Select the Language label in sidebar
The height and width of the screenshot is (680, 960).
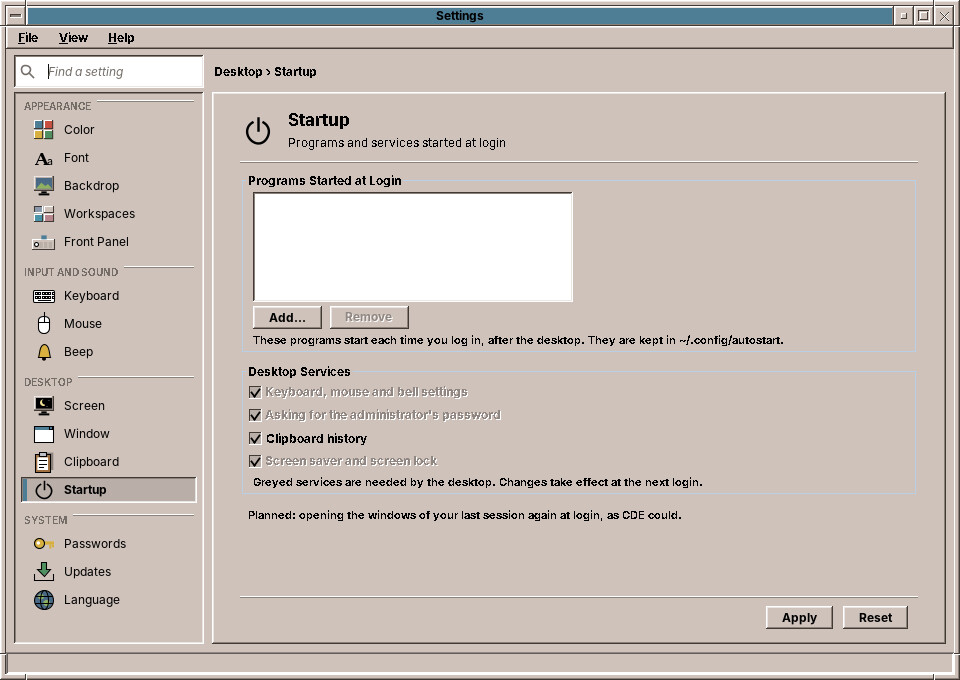tap(92, 600)
